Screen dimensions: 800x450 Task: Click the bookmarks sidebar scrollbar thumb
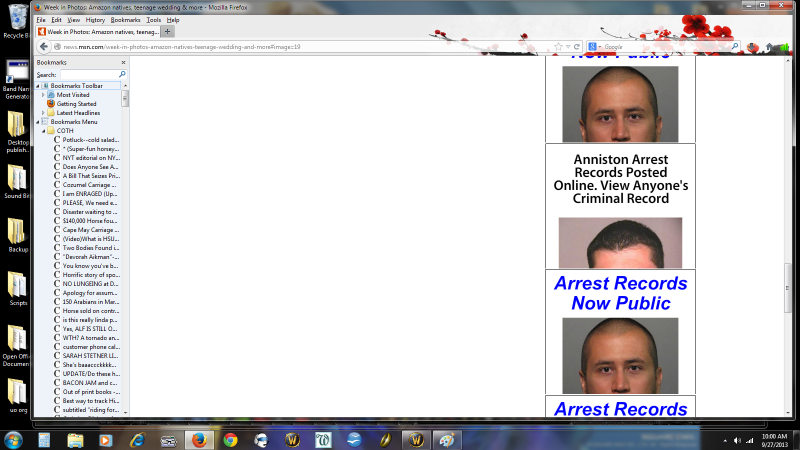pyautogui.click(x=125, y=98)
